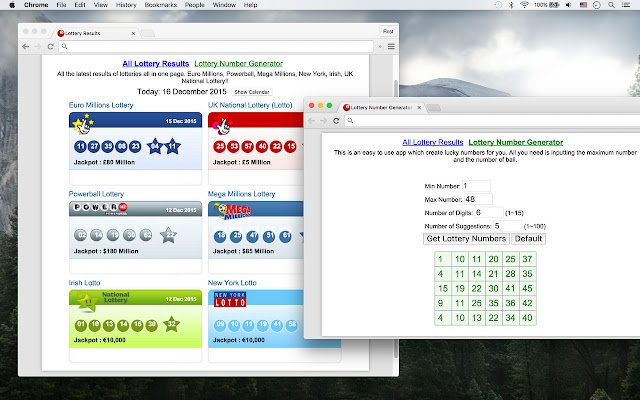Reload the Lottery Number Generator page
Image resolution: width=640 pixels, height=400 pixels.
coord(336,121)
